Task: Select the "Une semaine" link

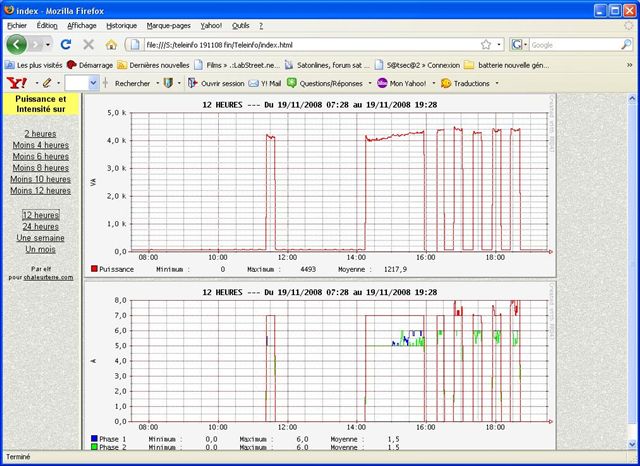Action: click(x=40, y=238)
